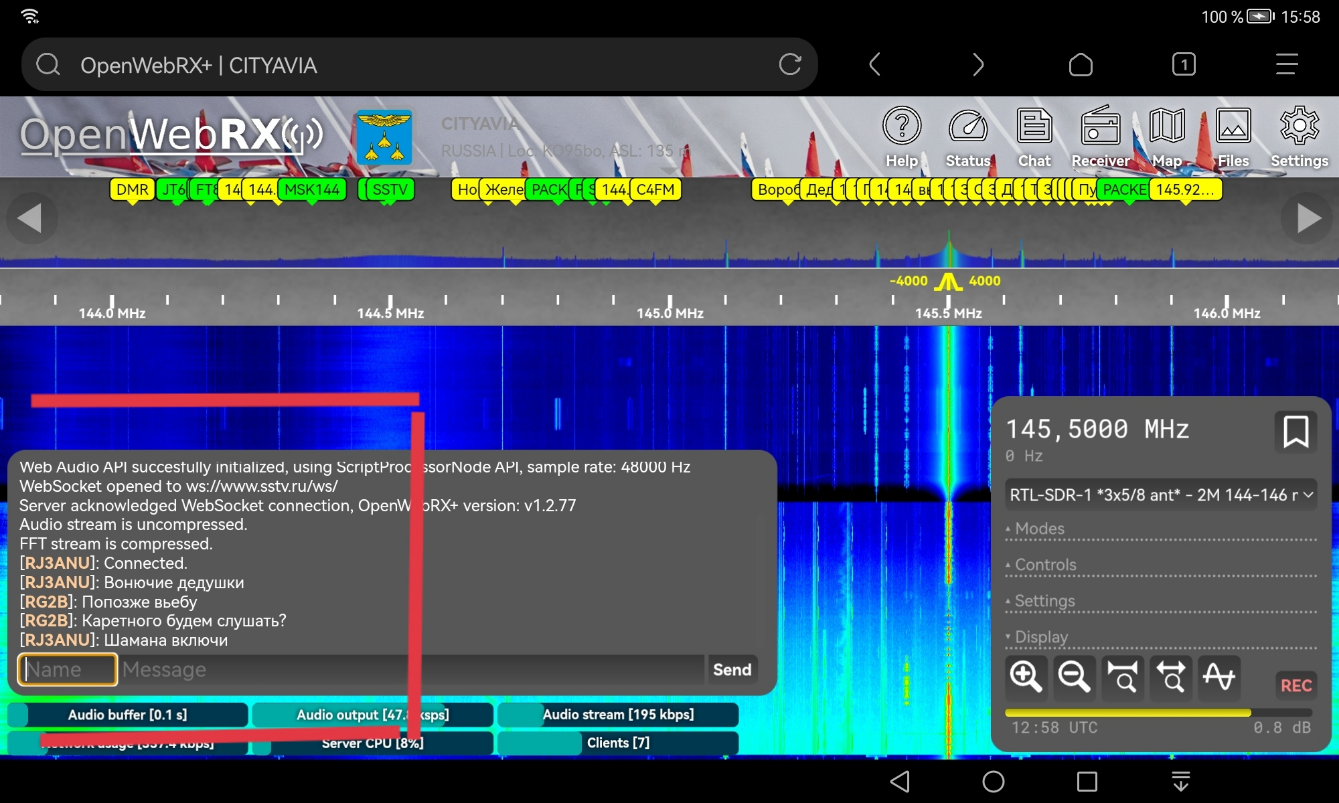Collapse the Display section
The width and height of the screenshot is (1339, 803).
click(x=1161, y=637)
